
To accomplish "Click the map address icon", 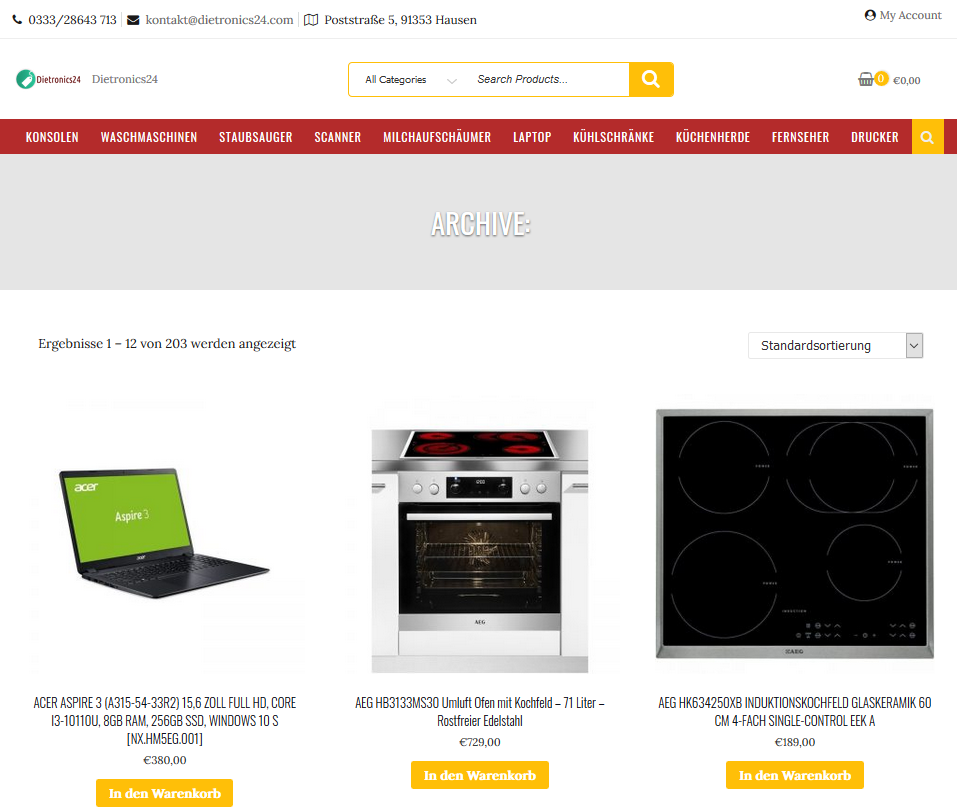I will point(311,20).
